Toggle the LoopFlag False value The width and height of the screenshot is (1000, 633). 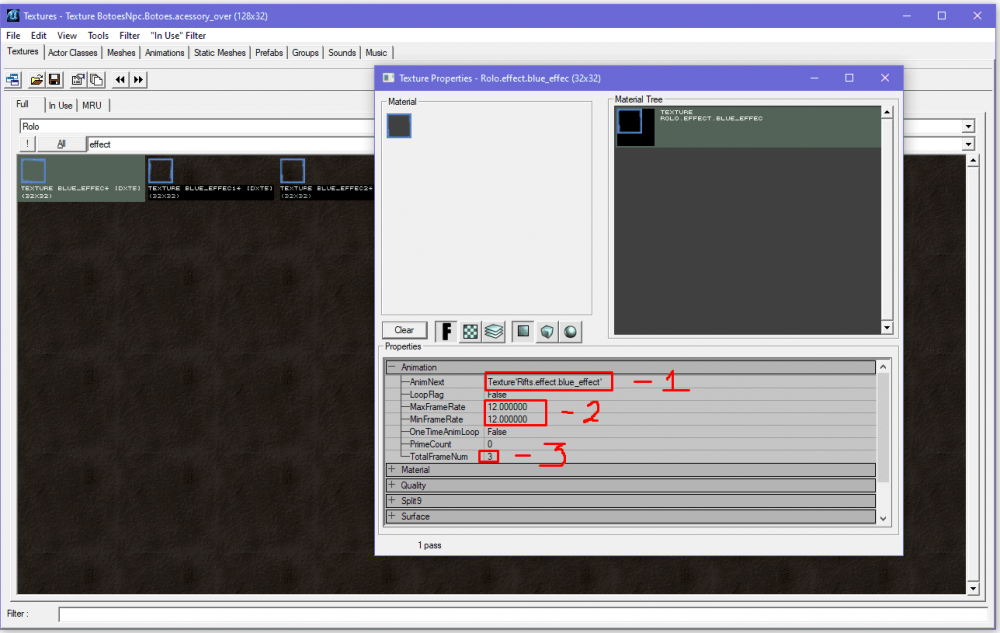(496, 394)
